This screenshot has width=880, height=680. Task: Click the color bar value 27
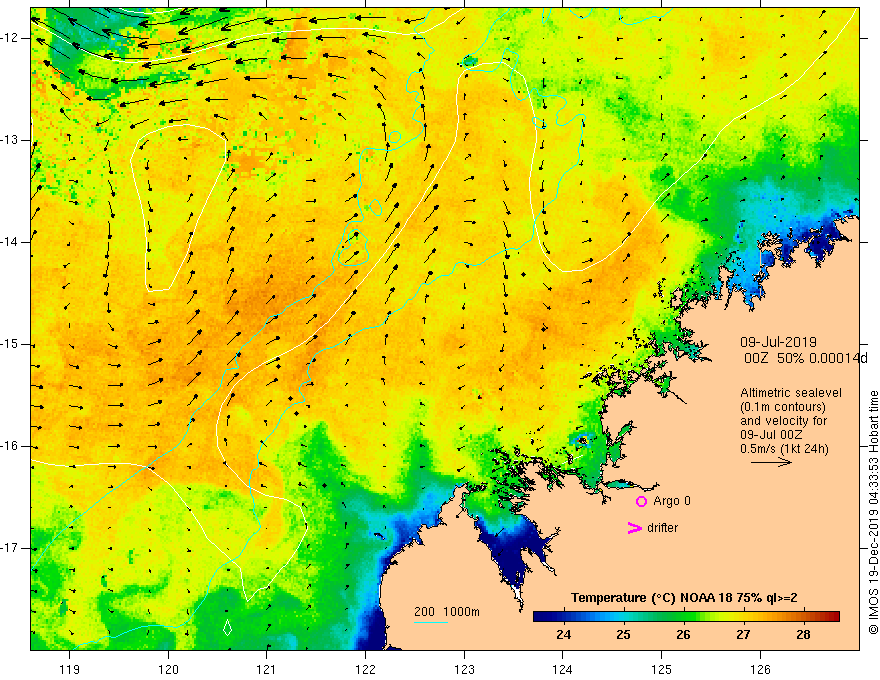click(x=743, y=635)
